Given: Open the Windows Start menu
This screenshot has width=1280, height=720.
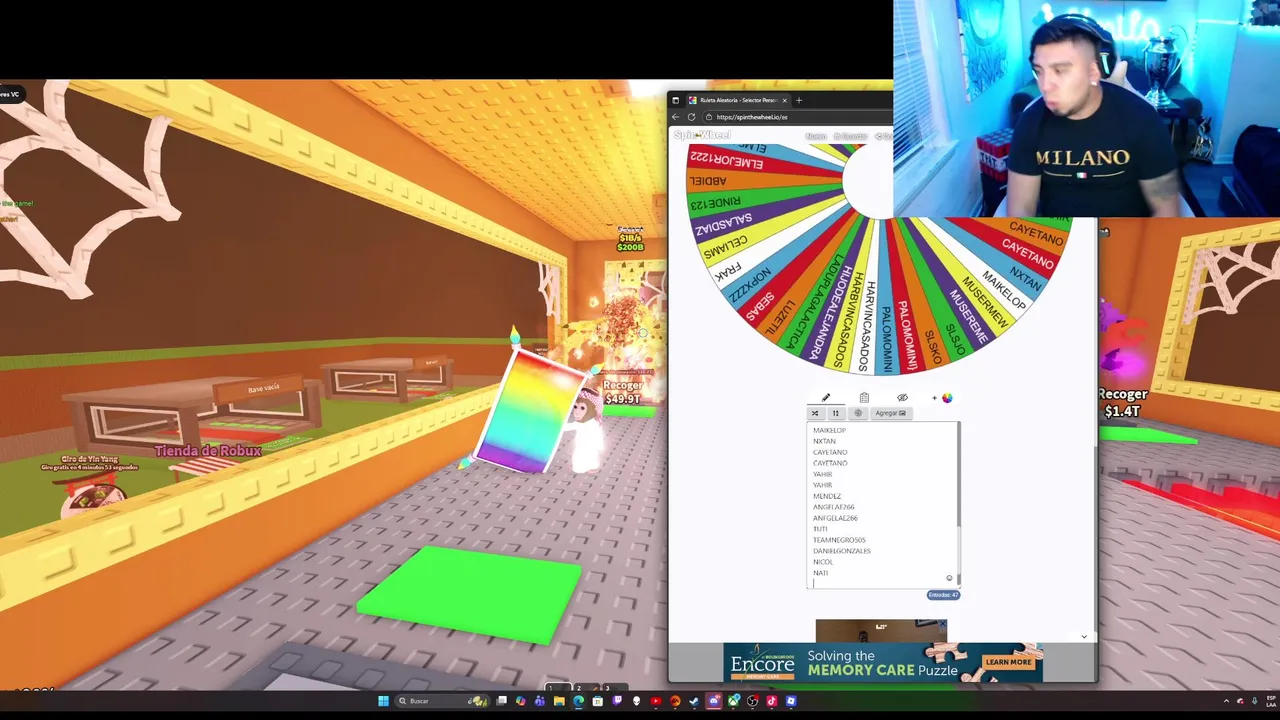Looking at the screenshot, I should click(x=384, y=701).
